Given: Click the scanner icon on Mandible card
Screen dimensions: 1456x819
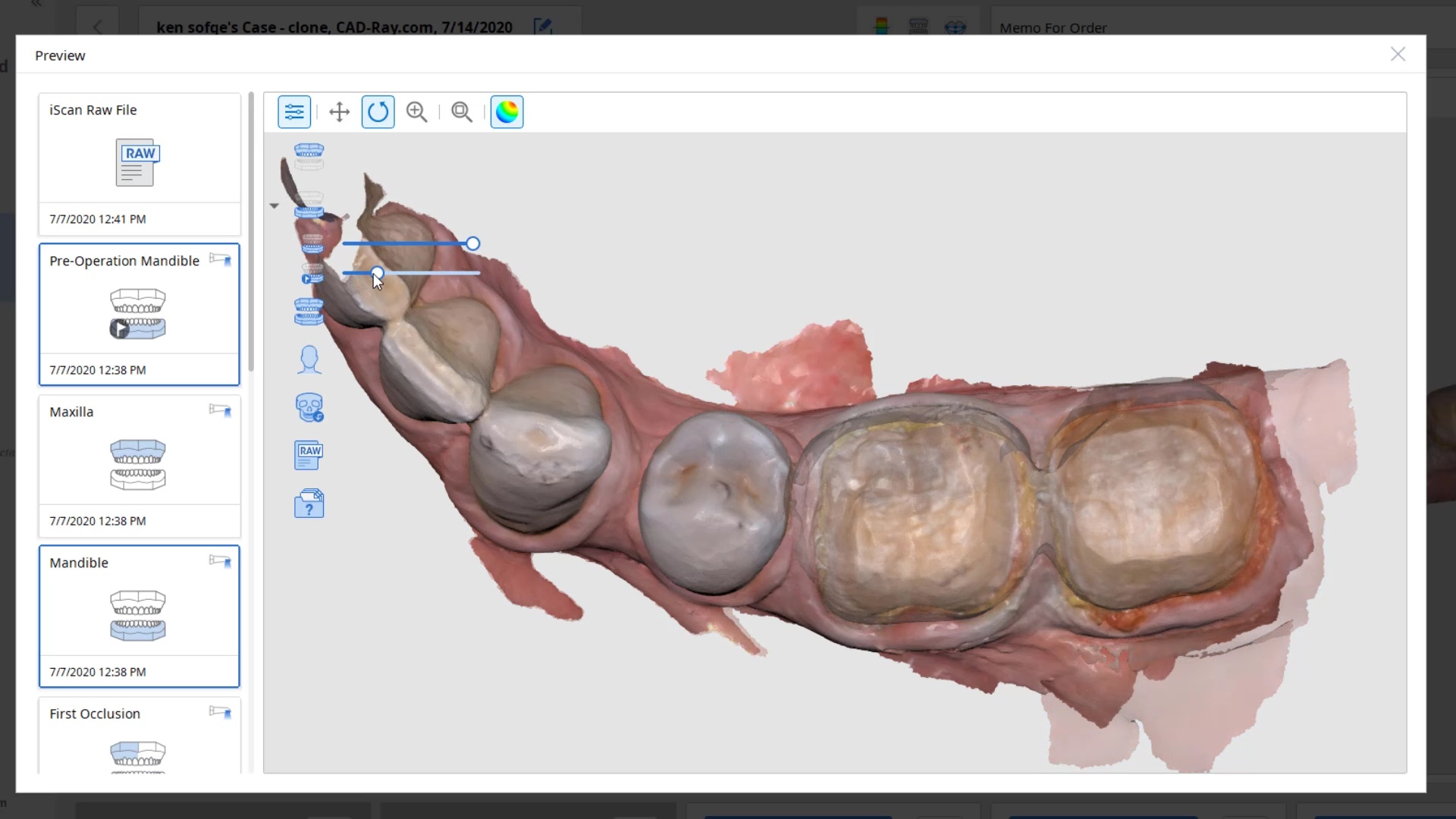Looking at the screenshot, I should point(220,561).
